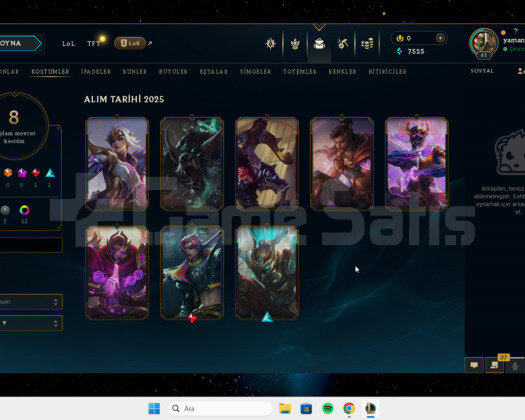Select the skin with rider on purple lizard
This screenshot has width=525, height=420.
[267, 163]
